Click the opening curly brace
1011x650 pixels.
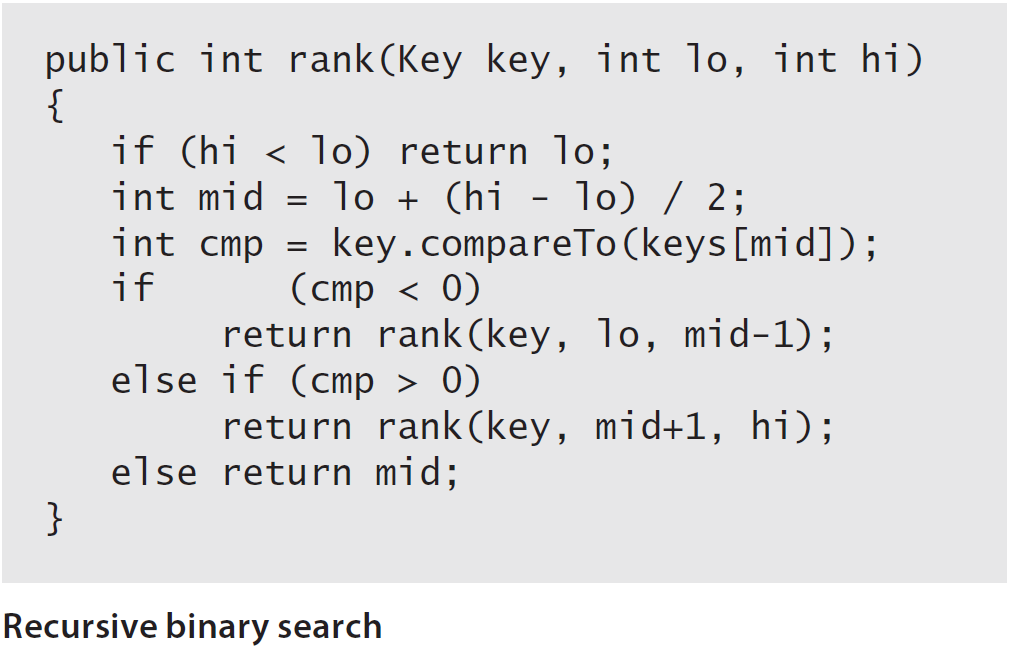tap(55, 106)
